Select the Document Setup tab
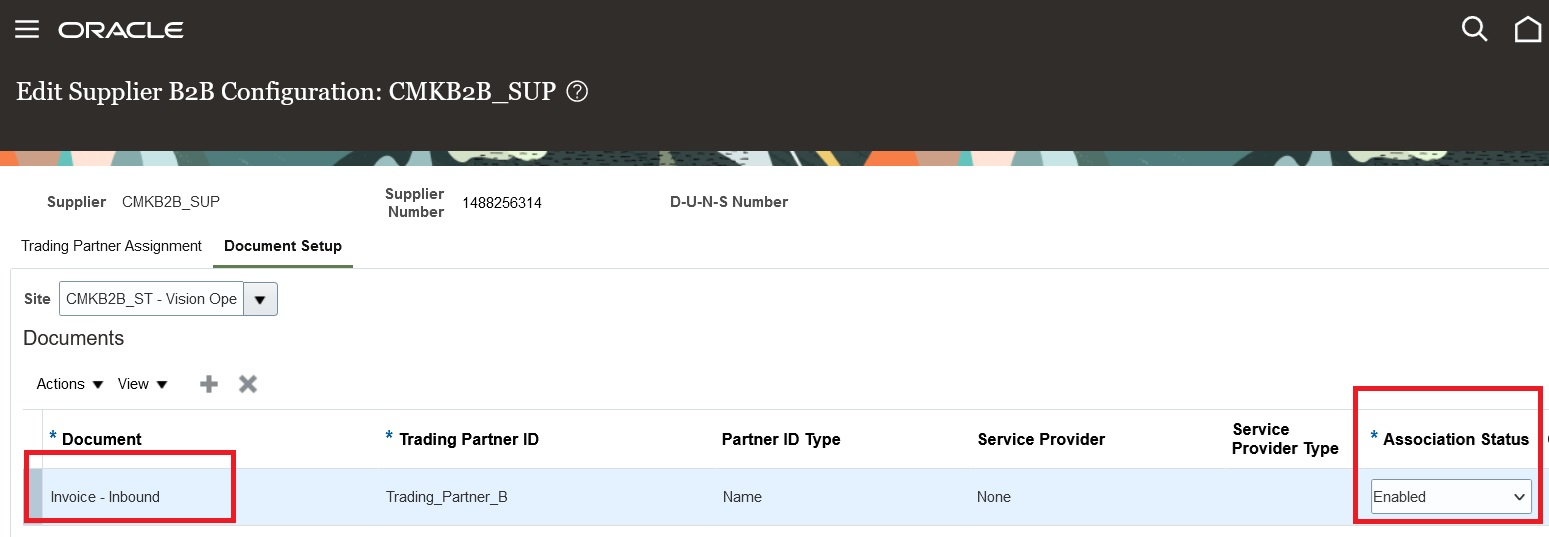 tap(283, 246)
